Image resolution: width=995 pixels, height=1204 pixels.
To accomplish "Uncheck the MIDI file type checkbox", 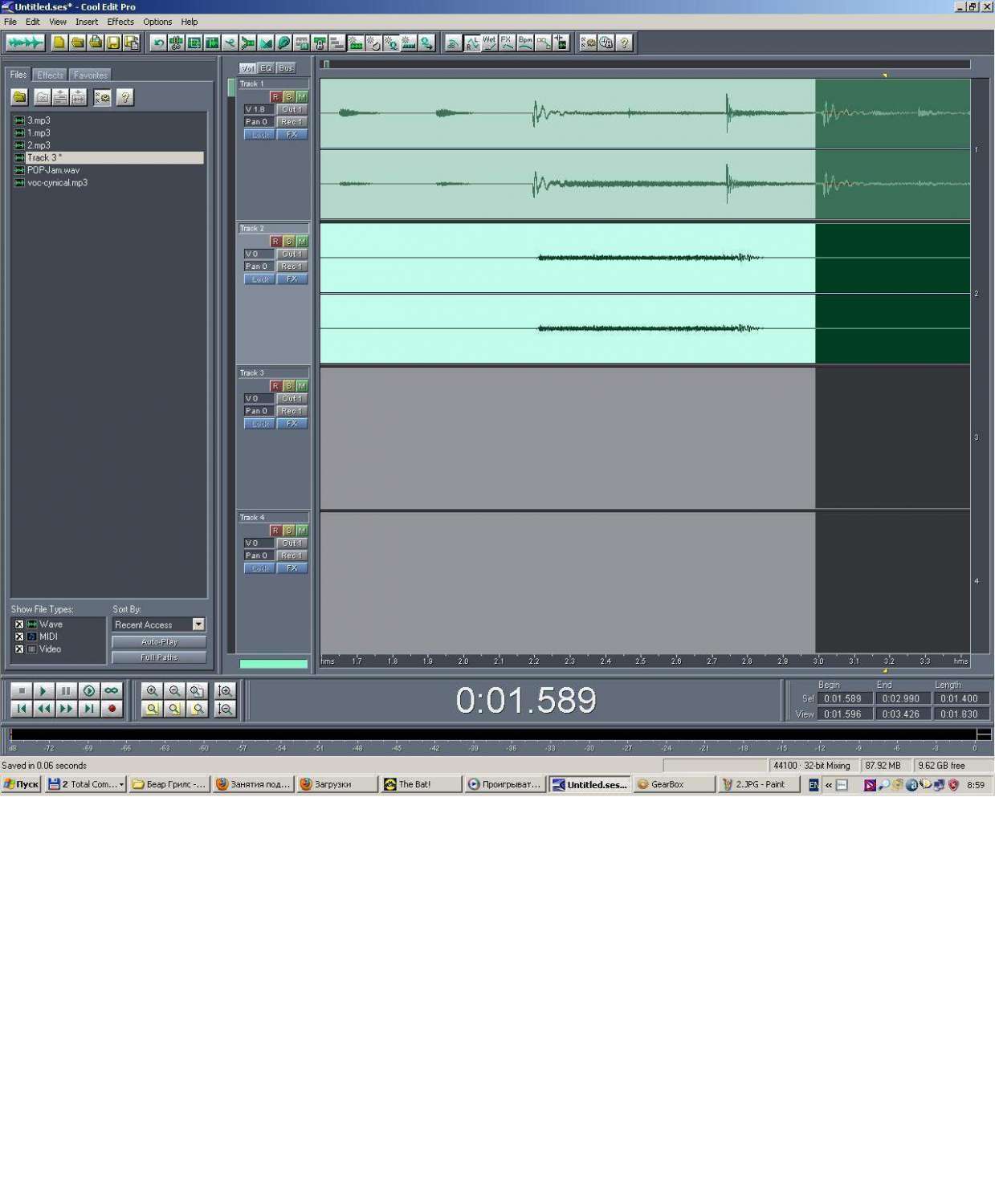I will coord(19,637).
